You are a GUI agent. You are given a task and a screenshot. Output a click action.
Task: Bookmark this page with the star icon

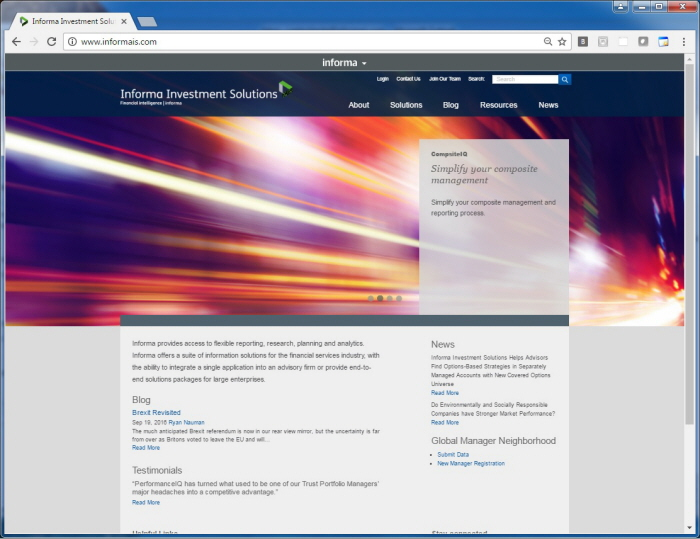(x=562, y=42)
